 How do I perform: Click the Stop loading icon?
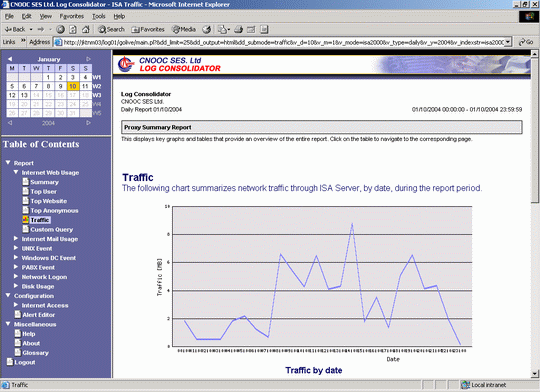click(x=61, y=29)
